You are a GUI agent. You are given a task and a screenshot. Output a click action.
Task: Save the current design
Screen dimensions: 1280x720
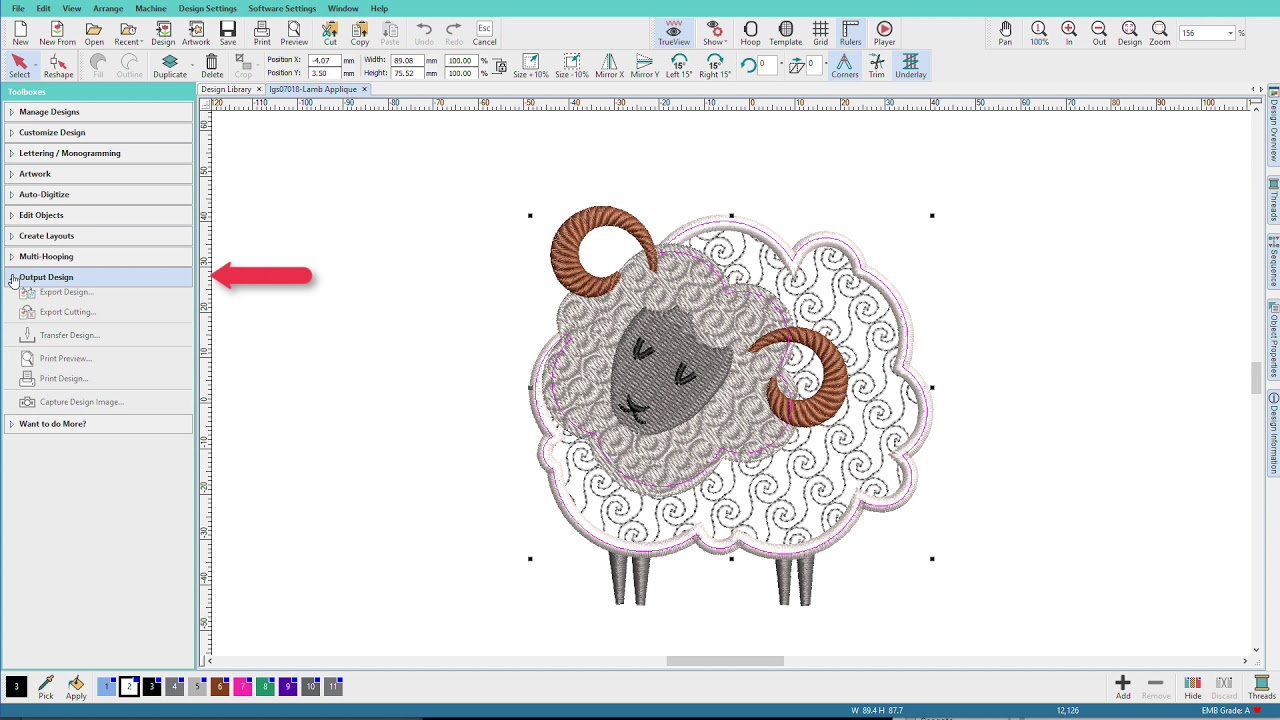[x=228, y=33]
